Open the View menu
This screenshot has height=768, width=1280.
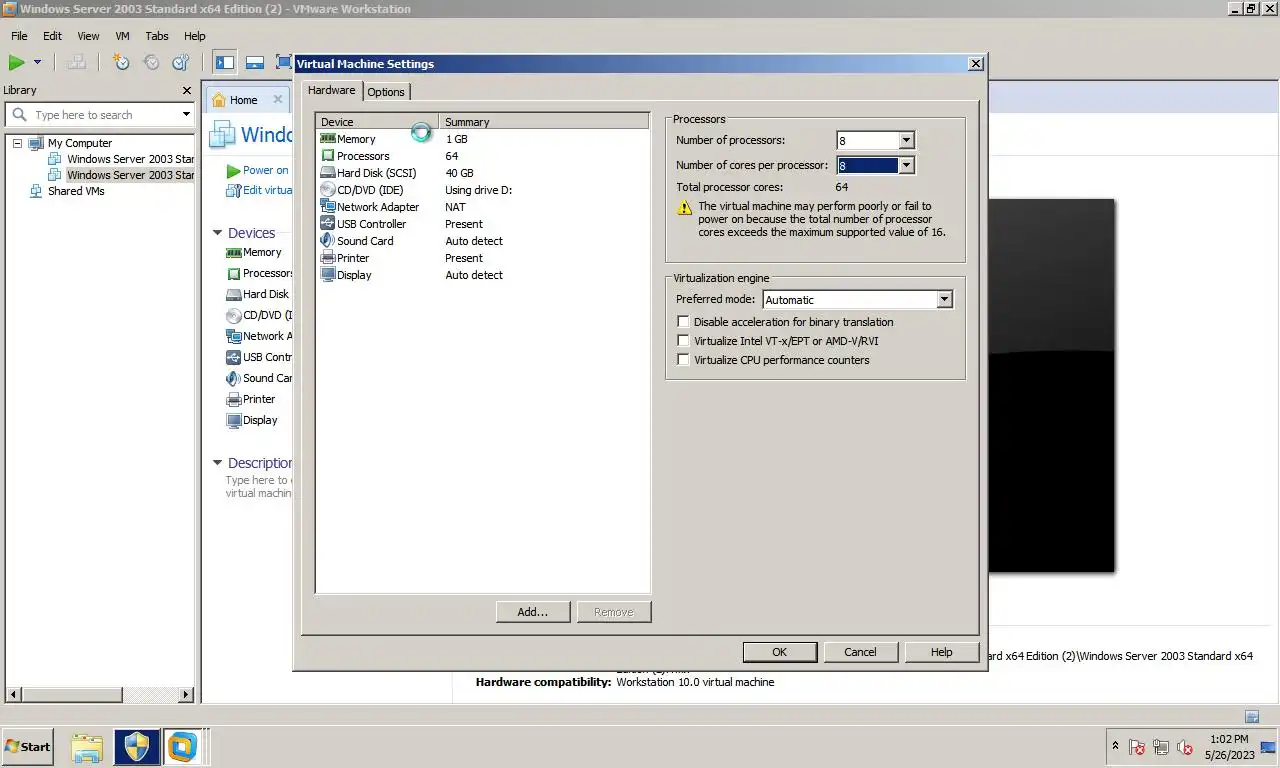click(88, 36)
